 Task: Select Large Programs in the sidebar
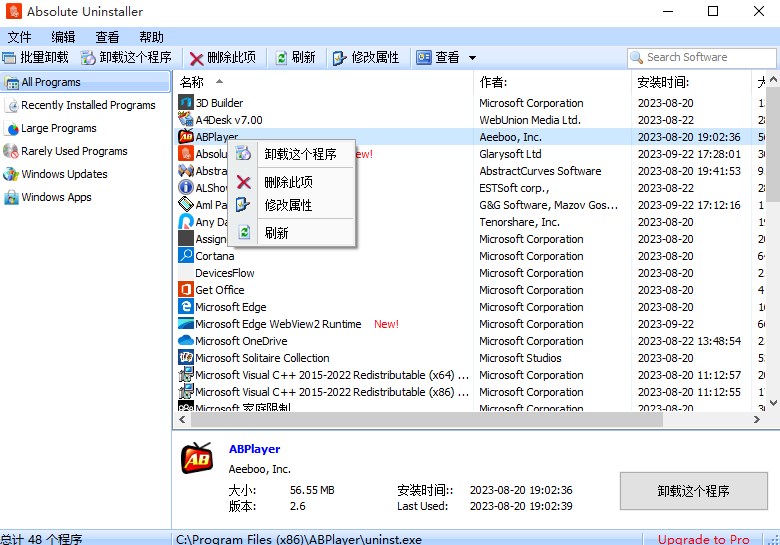59,128
